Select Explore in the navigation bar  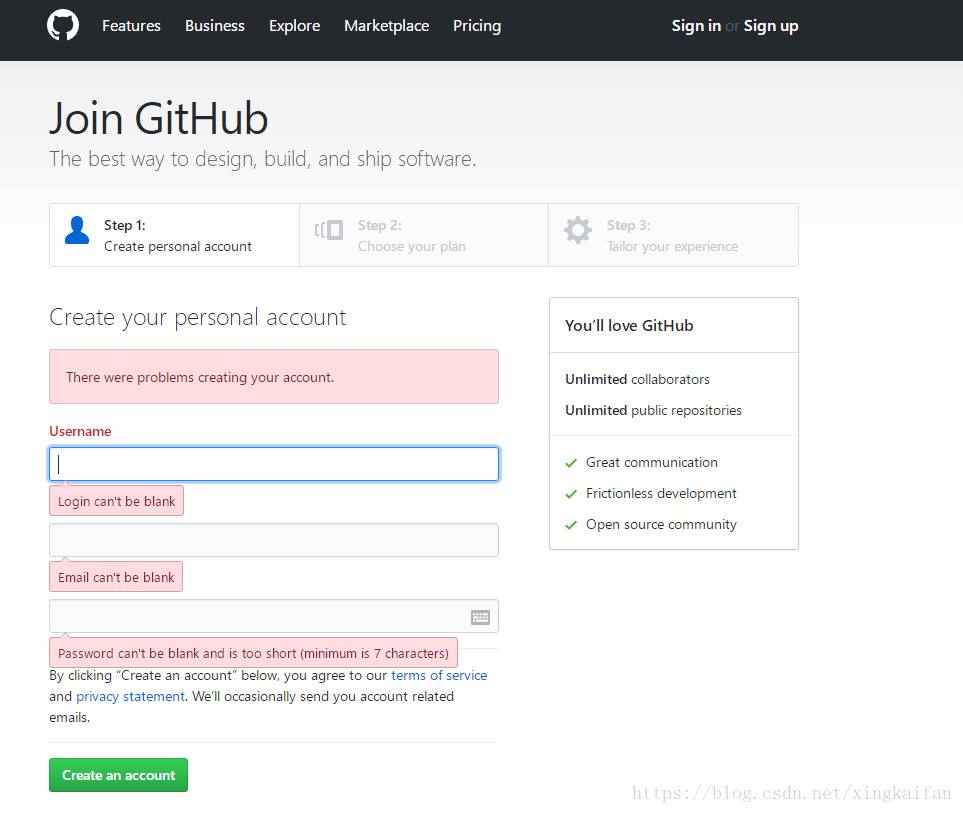(x=294, y=26)
